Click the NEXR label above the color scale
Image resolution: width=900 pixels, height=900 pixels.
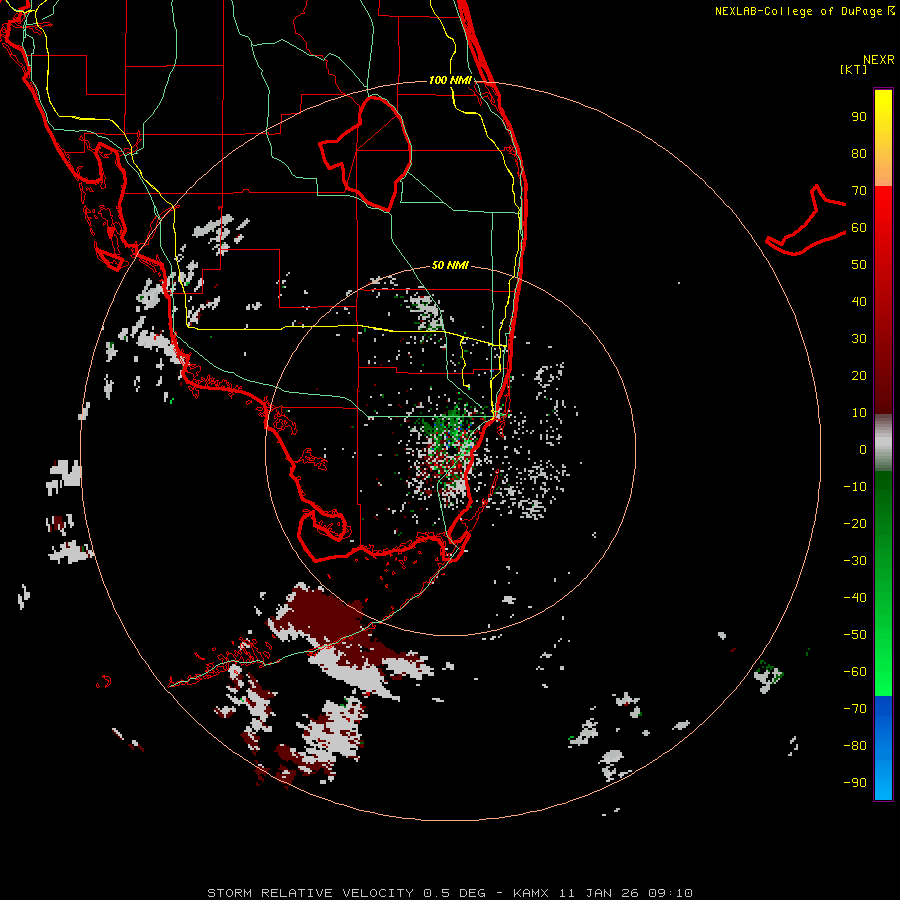point(878,60)
